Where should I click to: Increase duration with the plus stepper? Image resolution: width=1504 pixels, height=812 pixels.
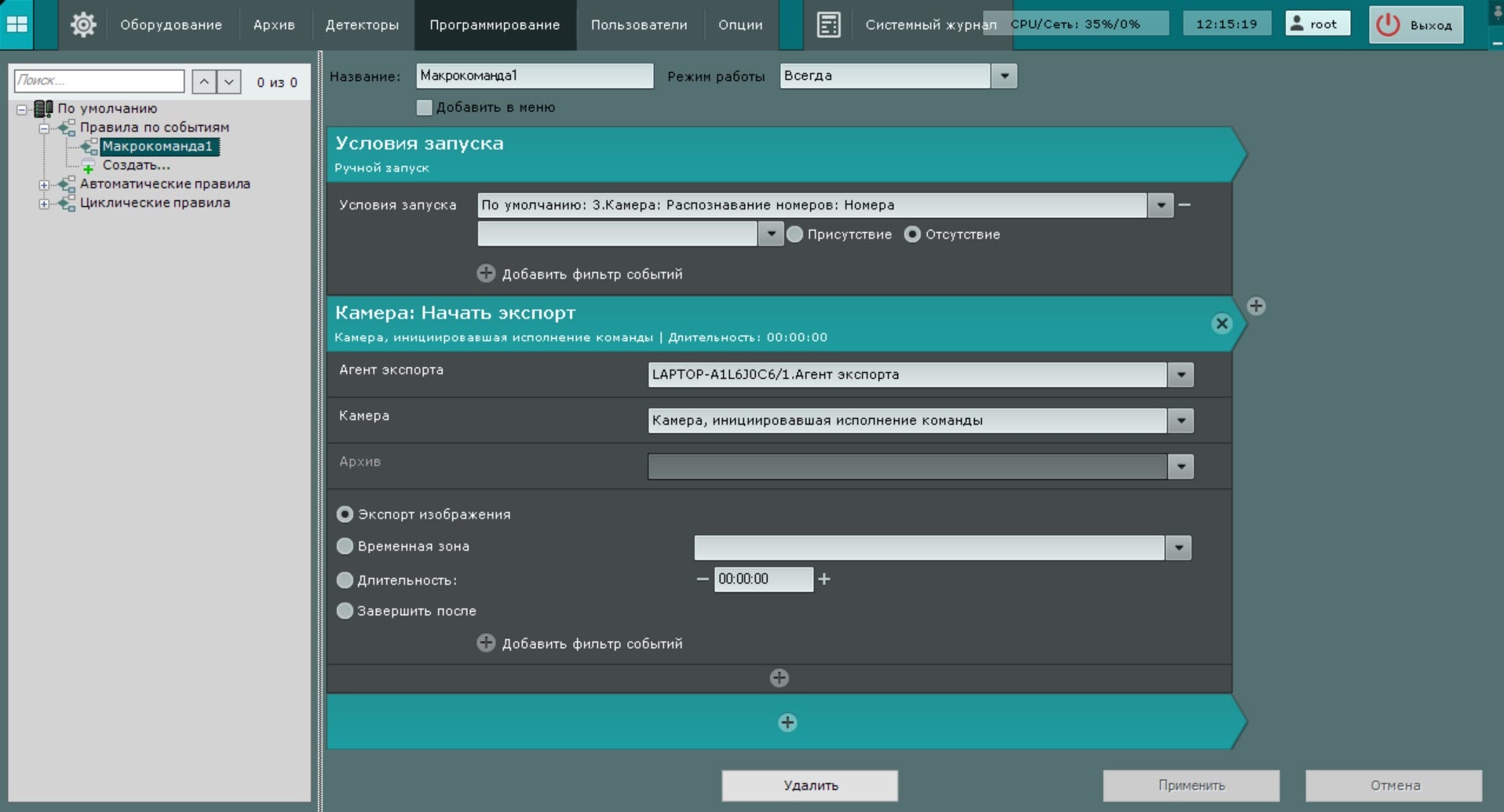point(824,579)
